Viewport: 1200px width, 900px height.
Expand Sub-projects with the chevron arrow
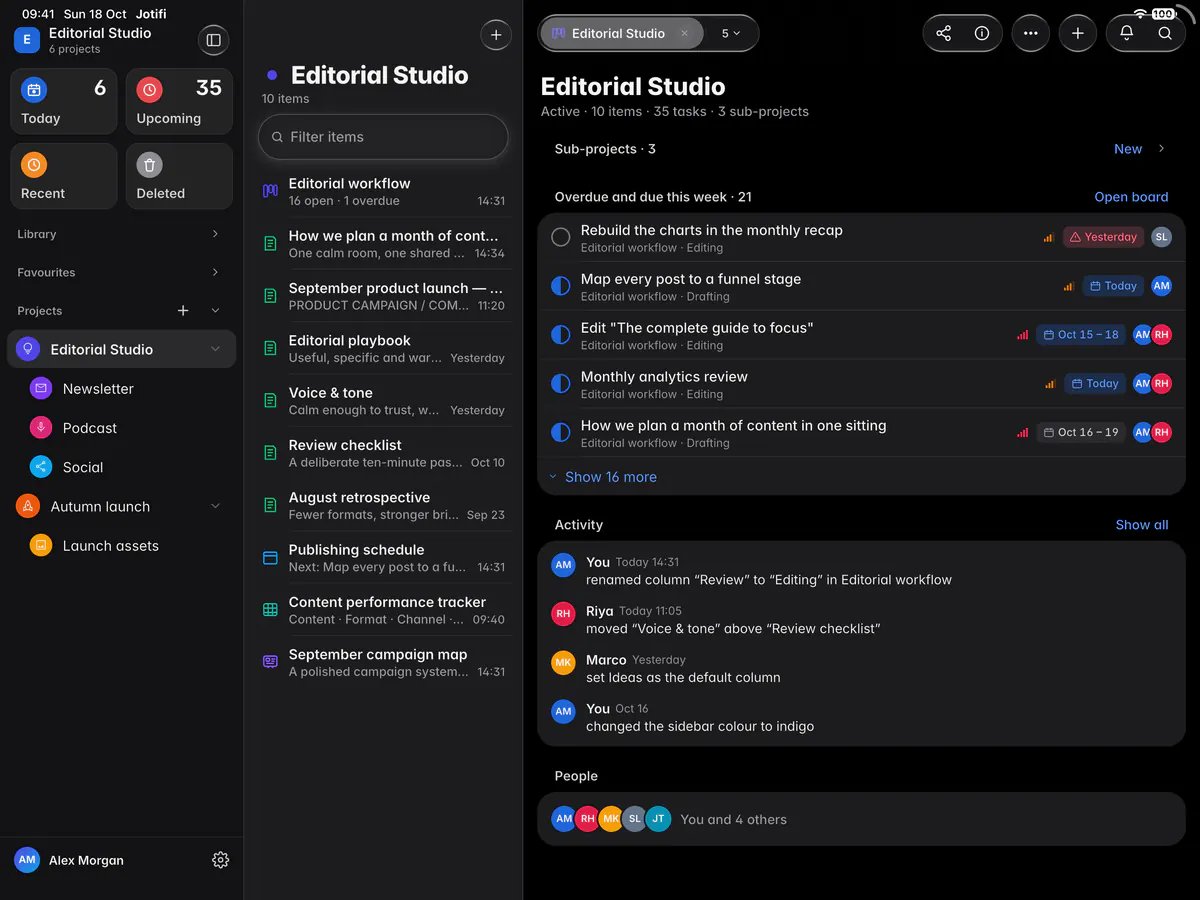point(1161,149)
